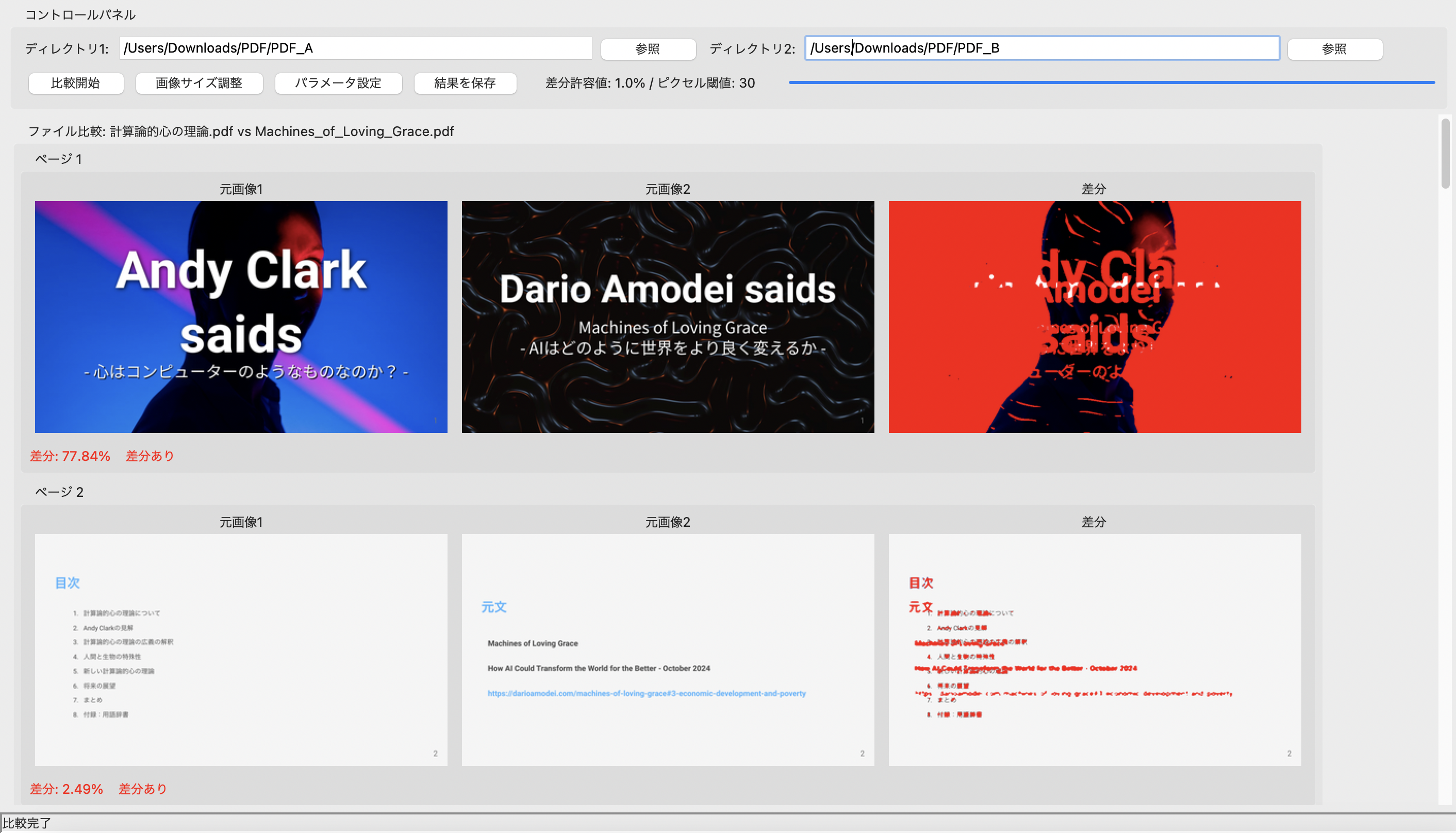
Task: Click the ファイル比較 file title label
Action: click(x=241, y=131)
